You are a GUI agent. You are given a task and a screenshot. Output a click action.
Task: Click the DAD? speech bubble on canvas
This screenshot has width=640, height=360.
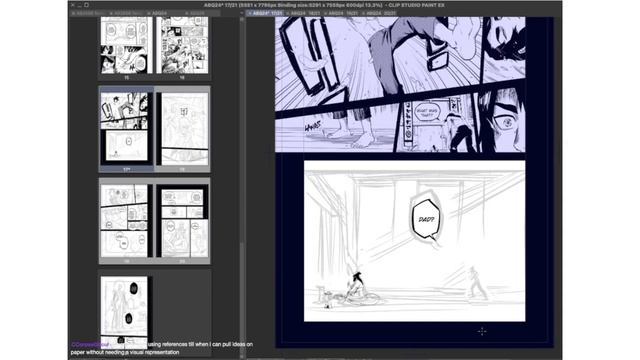pos(426,219)
